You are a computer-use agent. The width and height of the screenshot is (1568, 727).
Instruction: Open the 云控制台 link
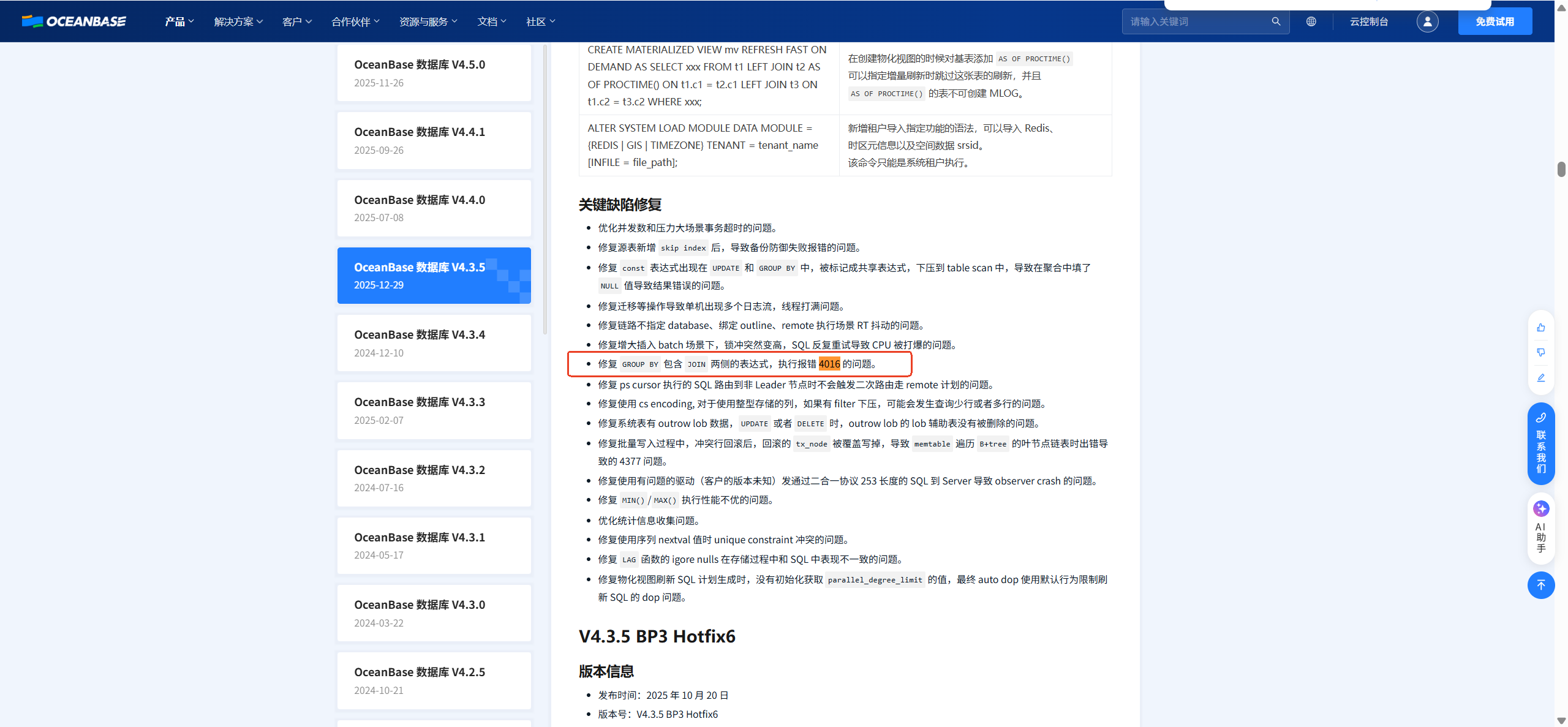1368,21
